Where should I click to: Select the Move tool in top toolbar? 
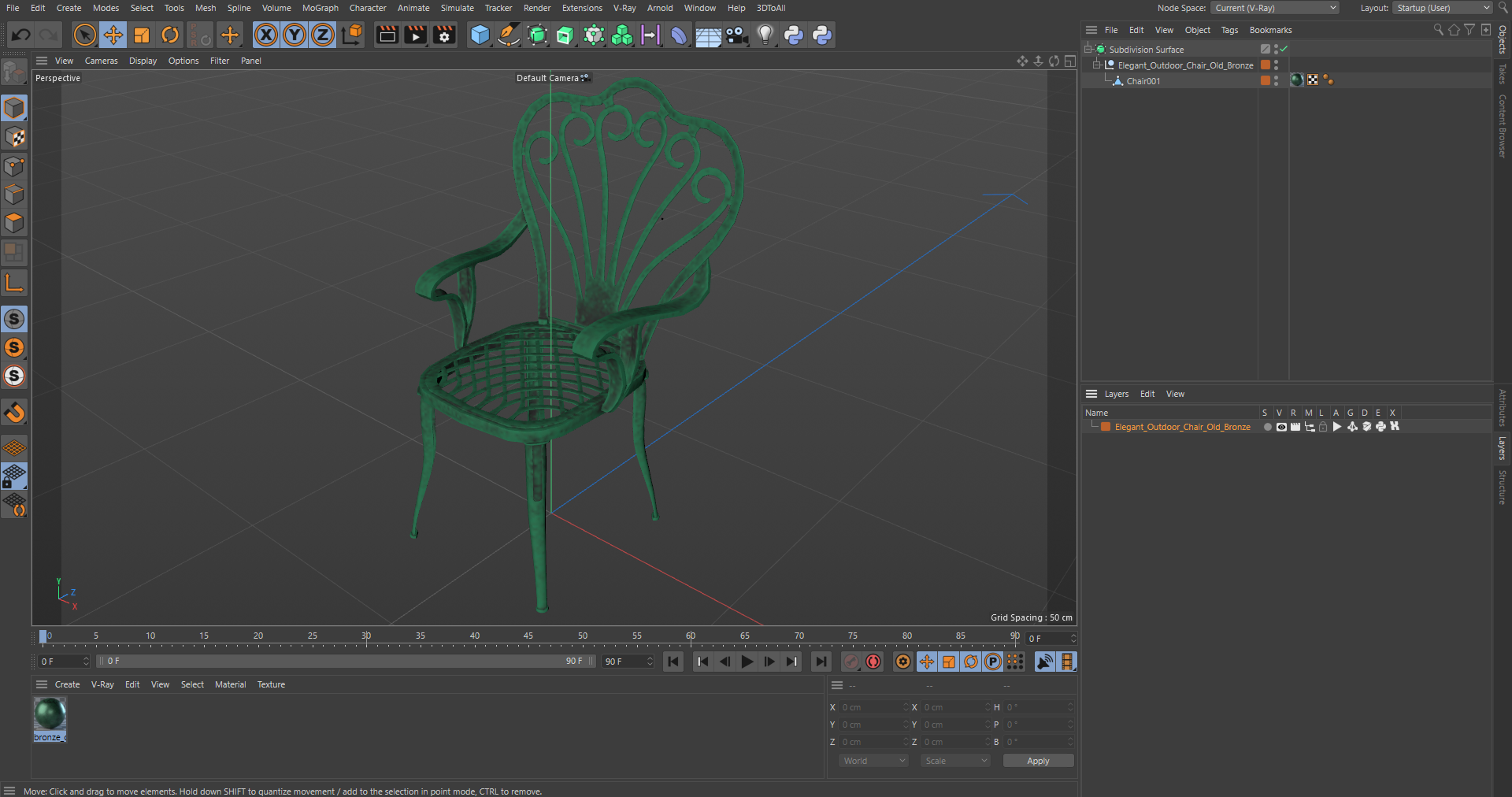point(113,35)
